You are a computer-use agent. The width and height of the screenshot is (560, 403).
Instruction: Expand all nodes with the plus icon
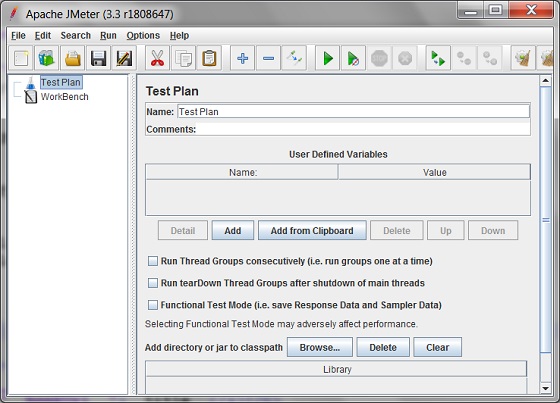coord(242,58)
